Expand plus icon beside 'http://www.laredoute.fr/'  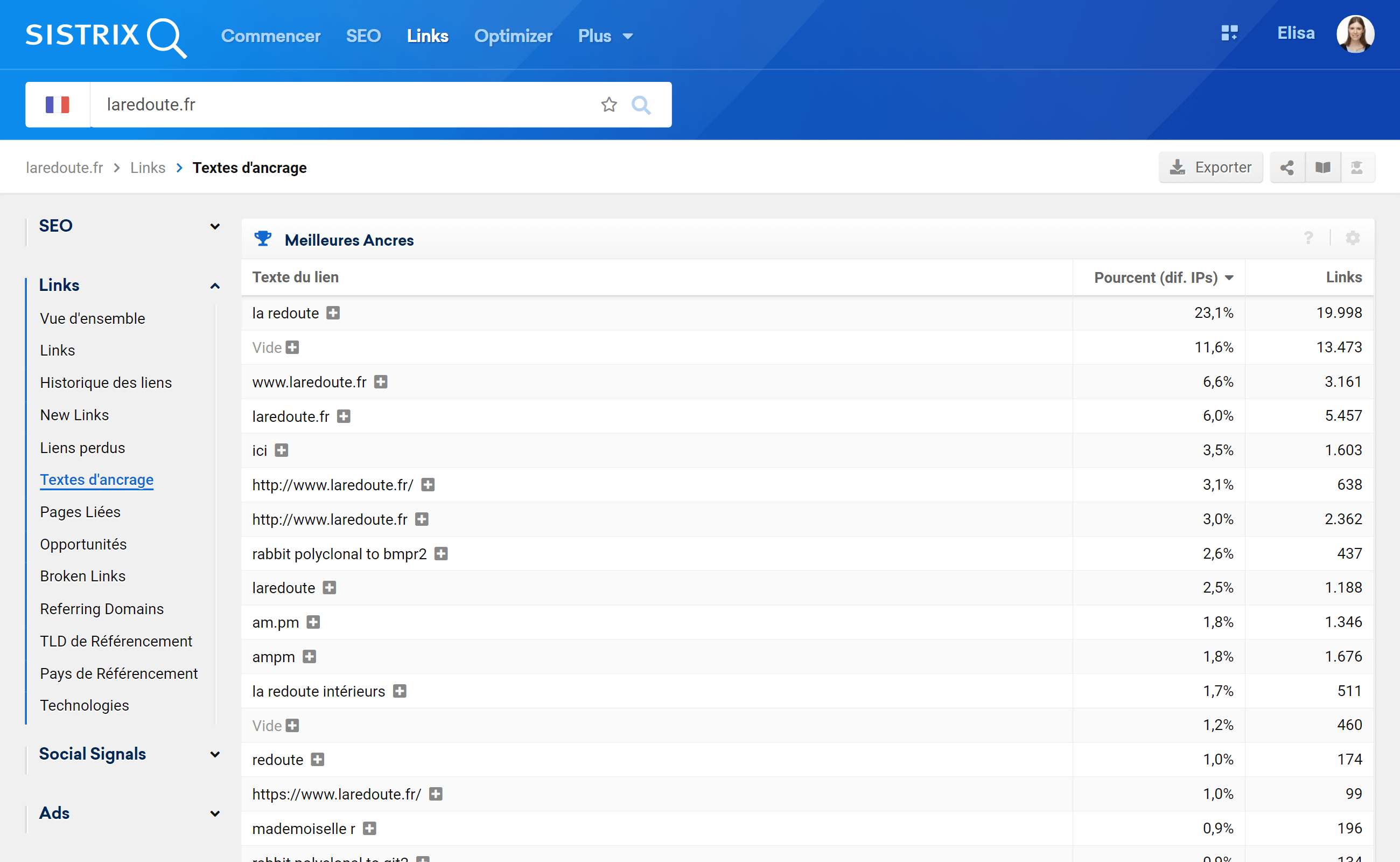(428, 485)
